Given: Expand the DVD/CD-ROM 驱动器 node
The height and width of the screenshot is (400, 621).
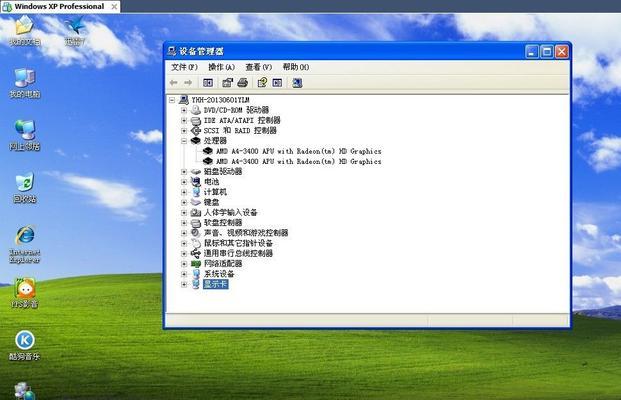Looking at the screenshot, I should [x=184, y=110].
